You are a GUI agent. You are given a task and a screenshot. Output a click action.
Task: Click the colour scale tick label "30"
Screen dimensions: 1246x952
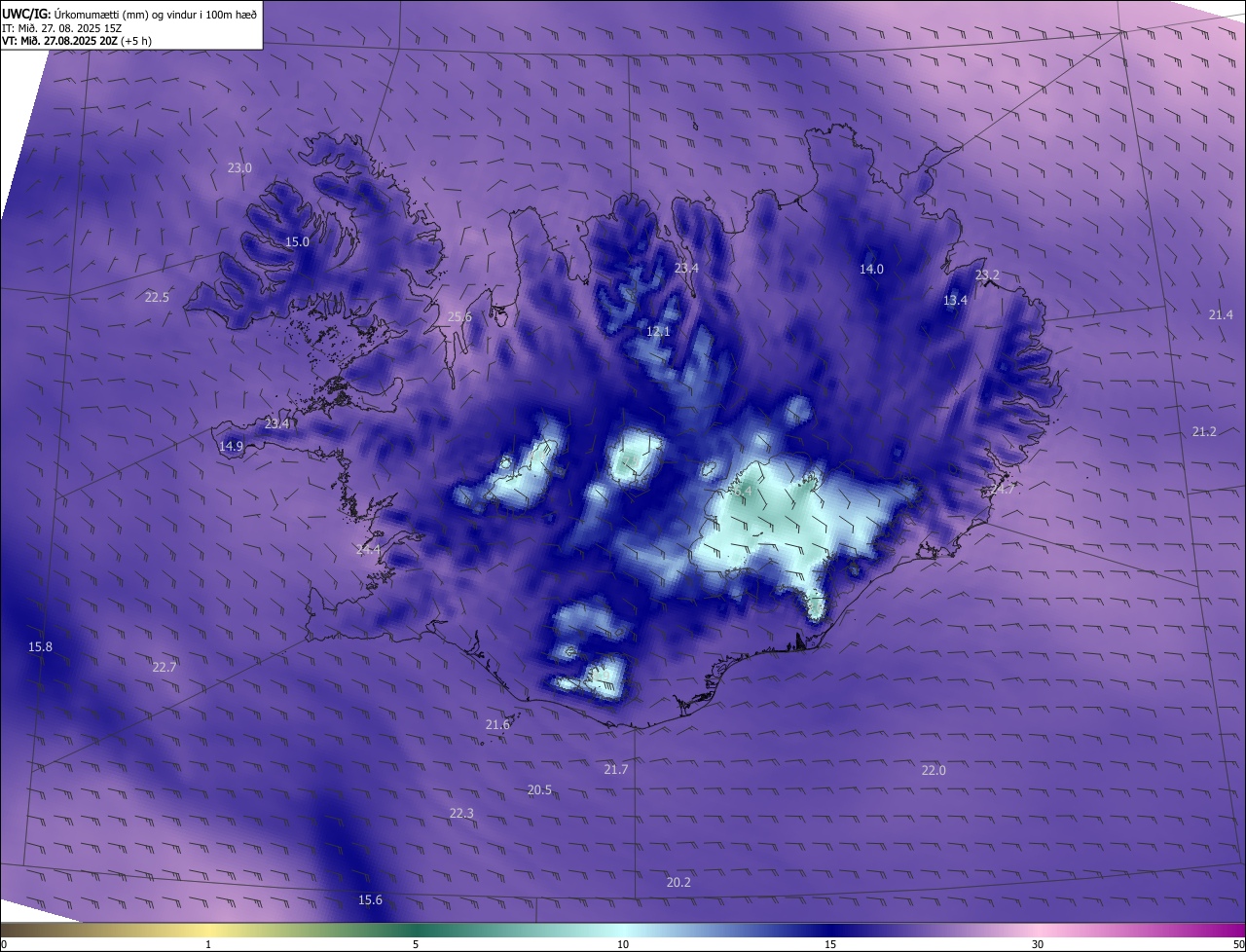click(1038, 944)
